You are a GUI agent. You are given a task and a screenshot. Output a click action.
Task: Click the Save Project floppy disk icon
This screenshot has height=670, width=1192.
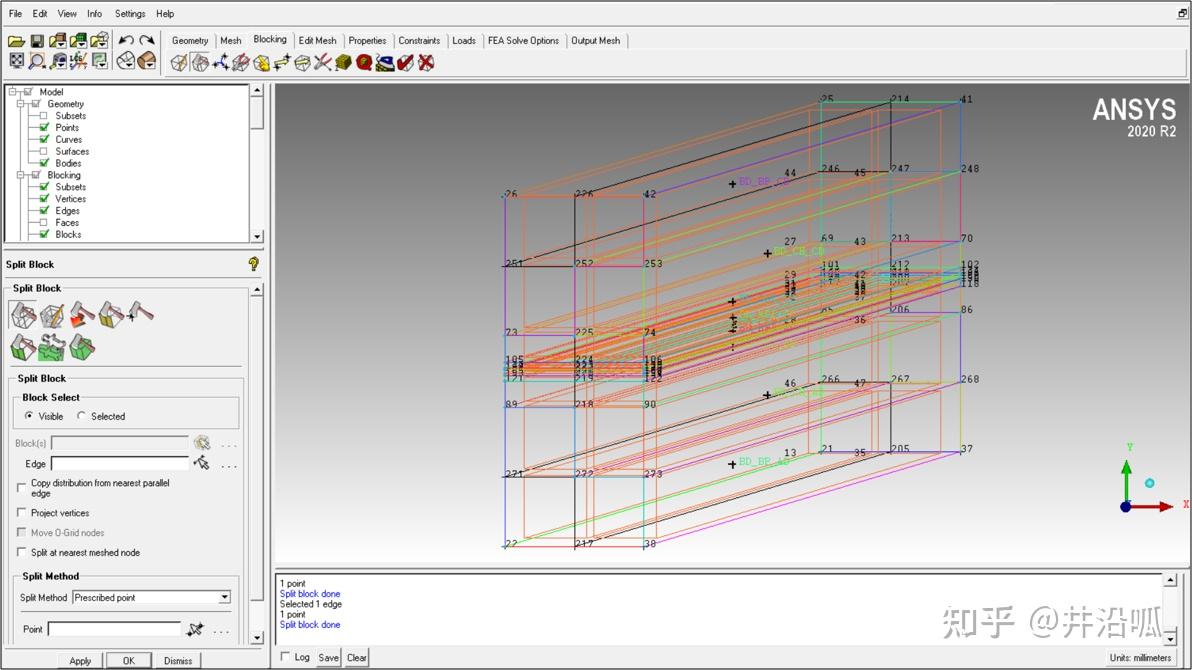tap(37, 41)
